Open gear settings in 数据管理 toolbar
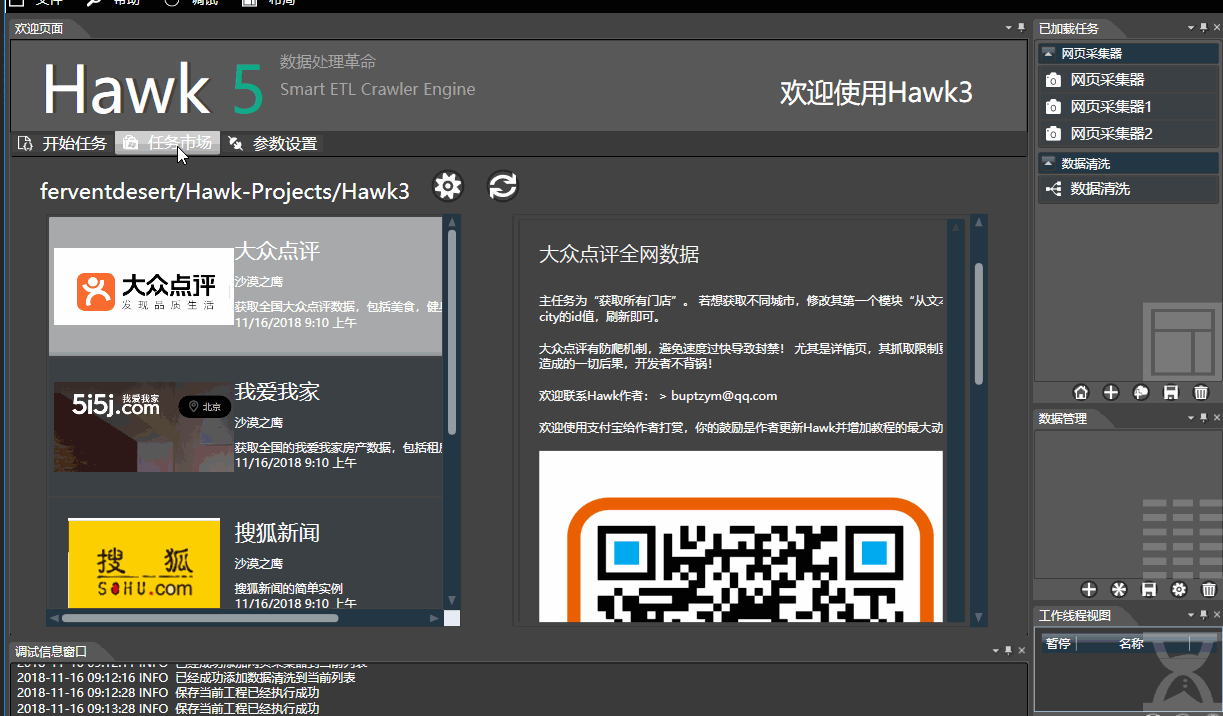1223x716 pixels. coord(1179,590)
